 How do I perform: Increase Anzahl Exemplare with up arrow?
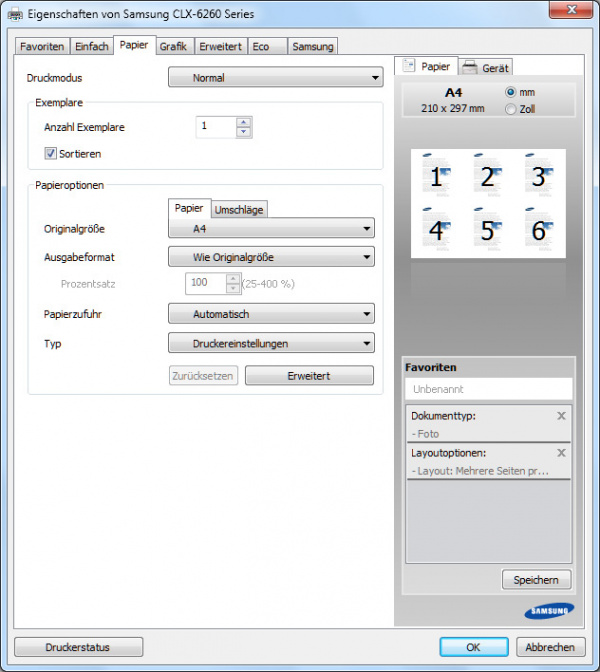click(243, 122)
